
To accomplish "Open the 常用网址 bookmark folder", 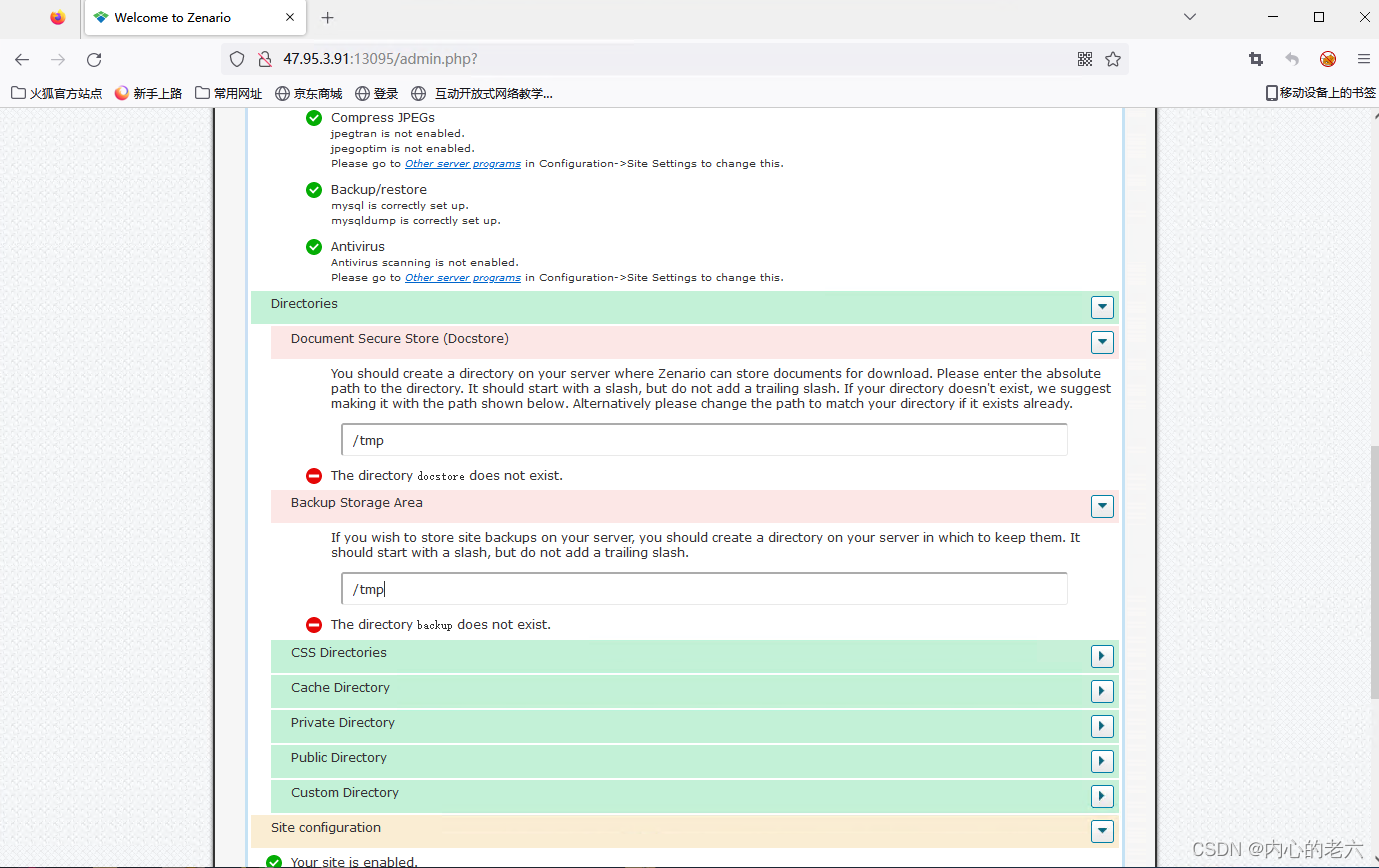I will [x=229, y=93].
